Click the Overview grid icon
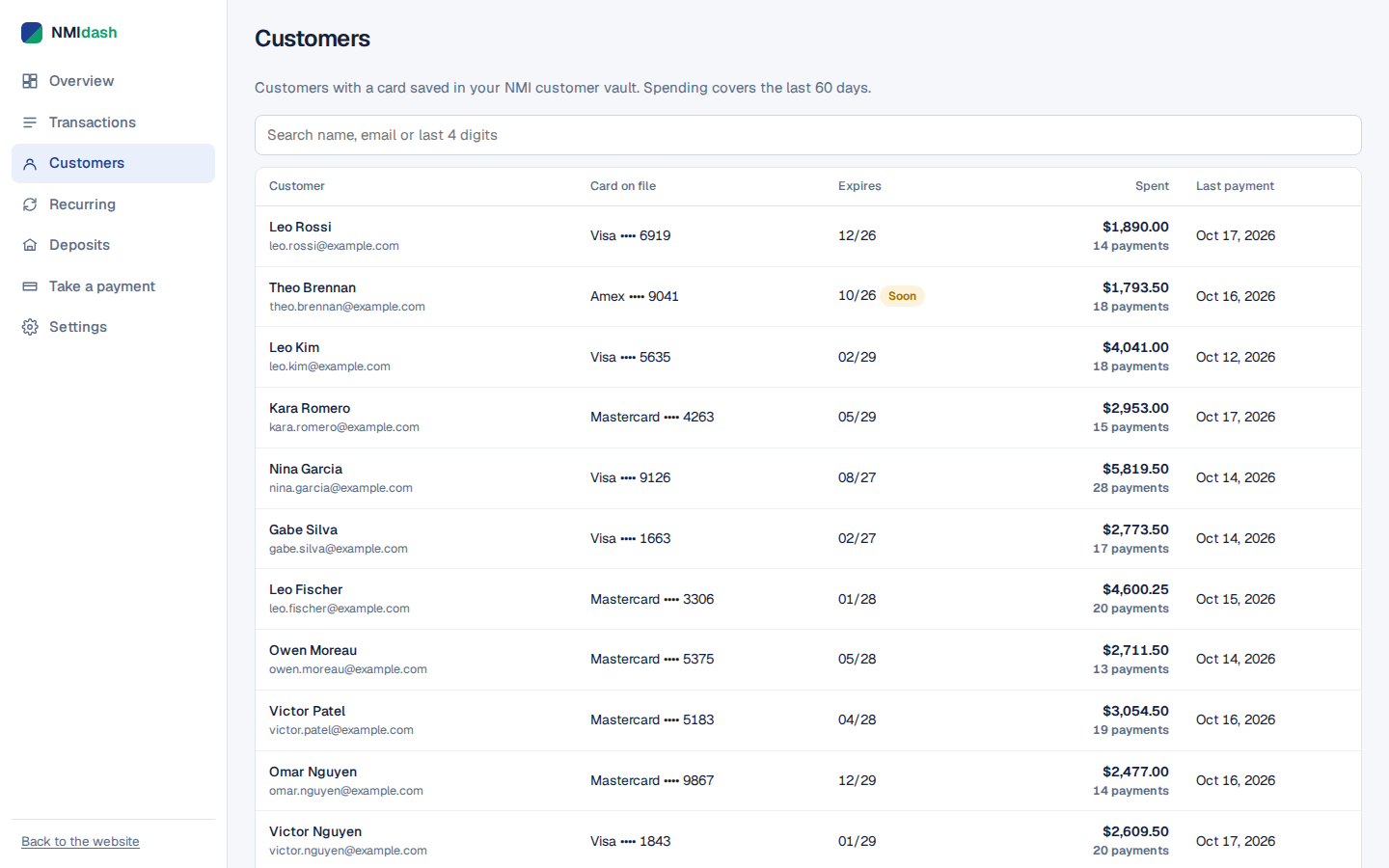This screenshot has height=868, width=1389. point(30,81)
